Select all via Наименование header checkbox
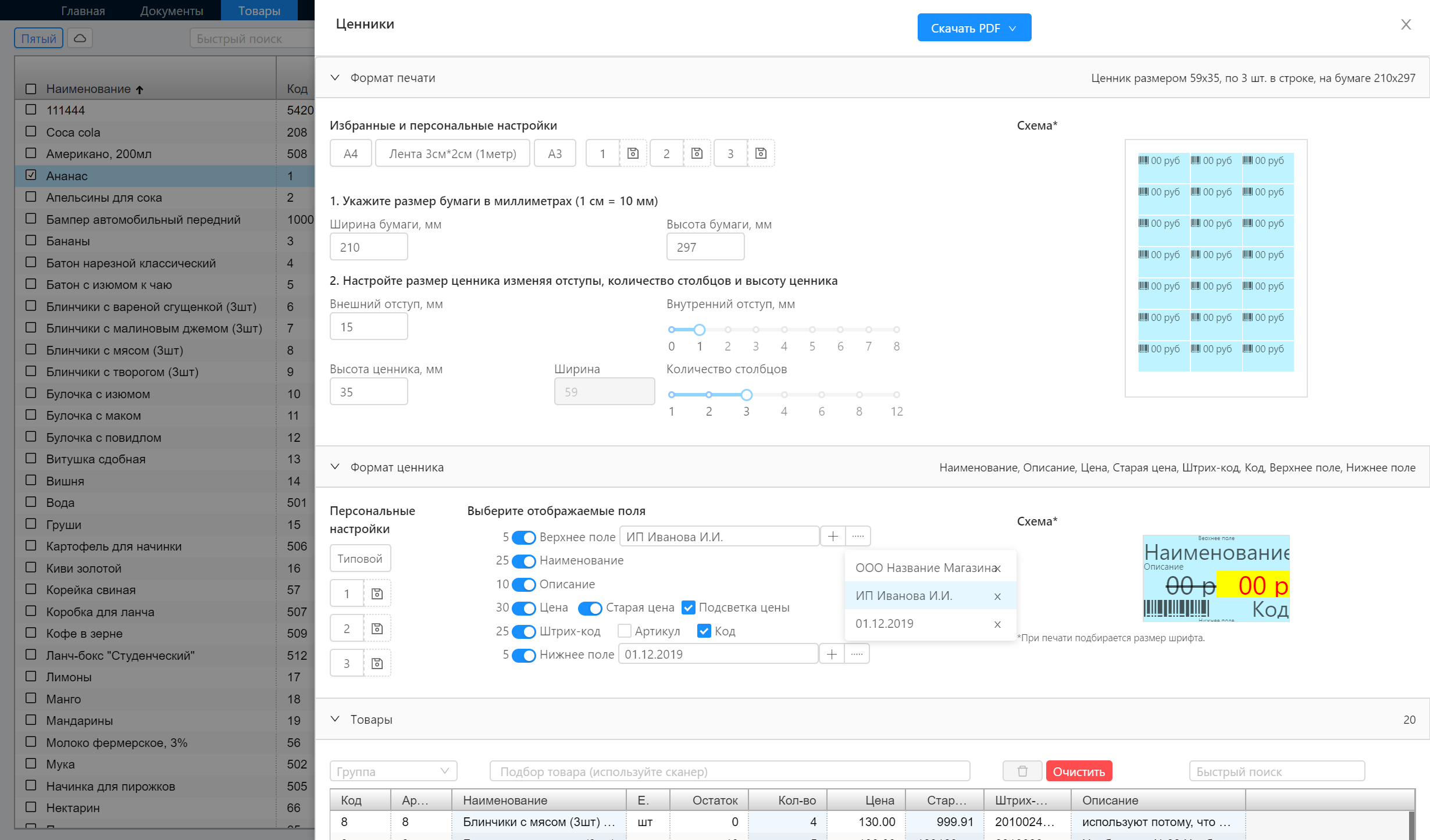Viewport: 1430px width, 840px height. pos(31,89)
